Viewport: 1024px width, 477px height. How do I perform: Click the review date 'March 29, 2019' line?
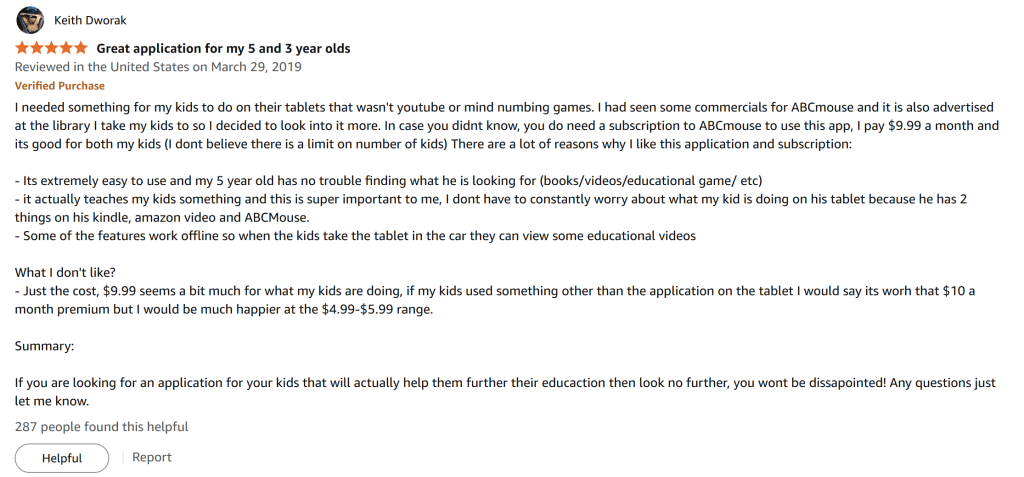tap(158, 67)
